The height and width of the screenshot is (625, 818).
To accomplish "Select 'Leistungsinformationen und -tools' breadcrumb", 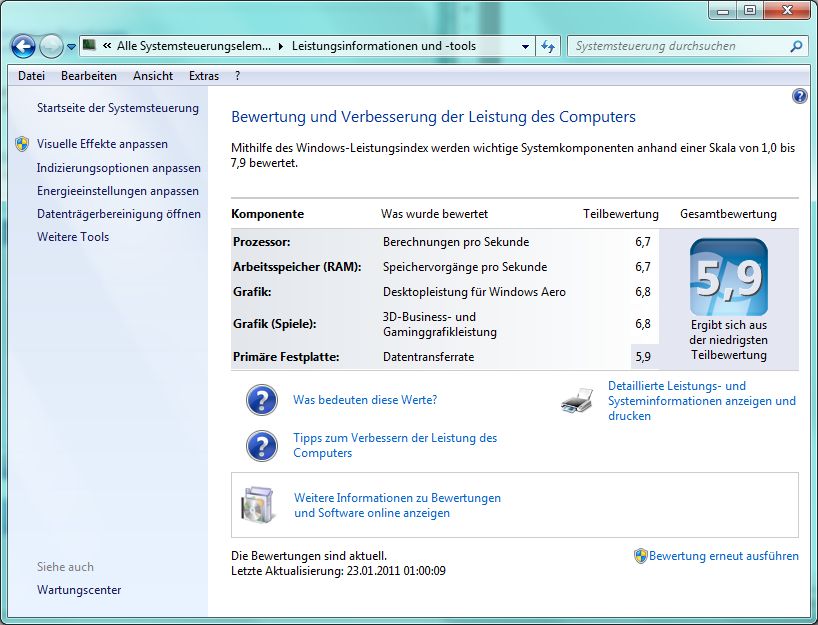I will pos(384,46).
